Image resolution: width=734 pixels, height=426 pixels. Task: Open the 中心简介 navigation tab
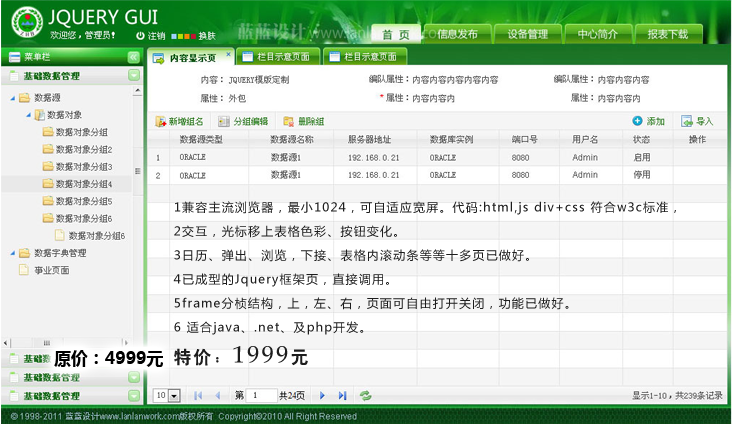[598, 34]
